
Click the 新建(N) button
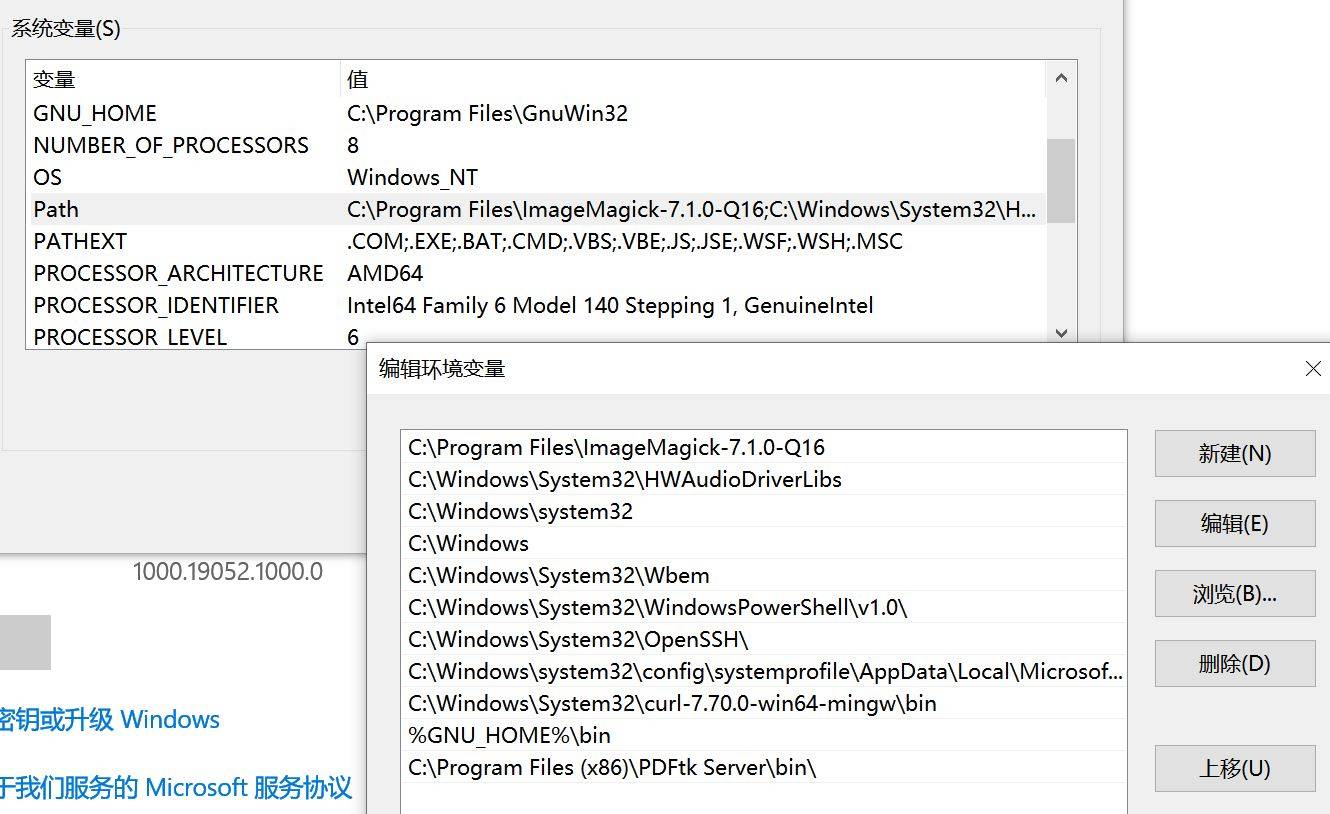[x=1234, y=454]
